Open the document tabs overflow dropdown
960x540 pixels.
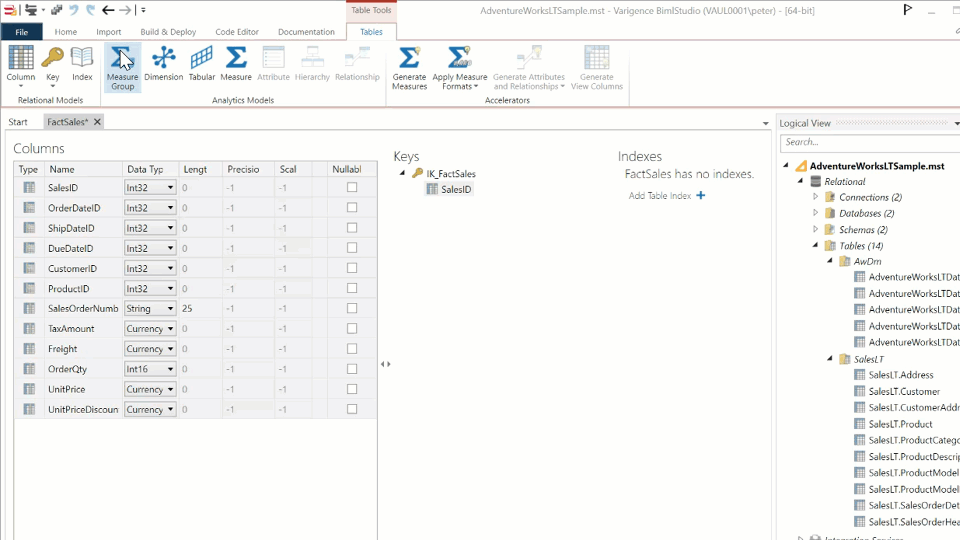coord(765,123)
